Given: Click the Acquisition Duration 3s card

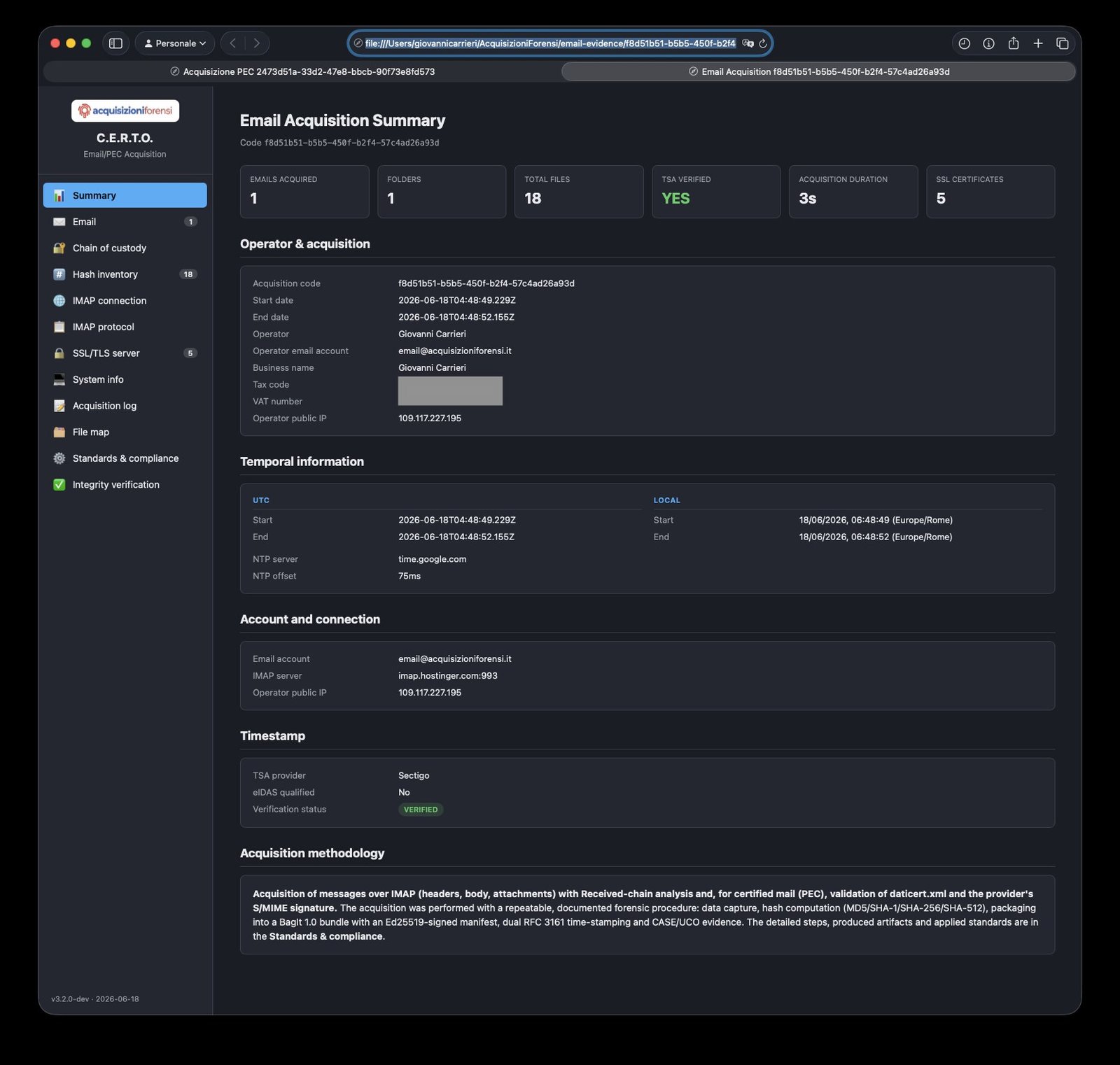Looking at the screenshot, I should point(853,192).
